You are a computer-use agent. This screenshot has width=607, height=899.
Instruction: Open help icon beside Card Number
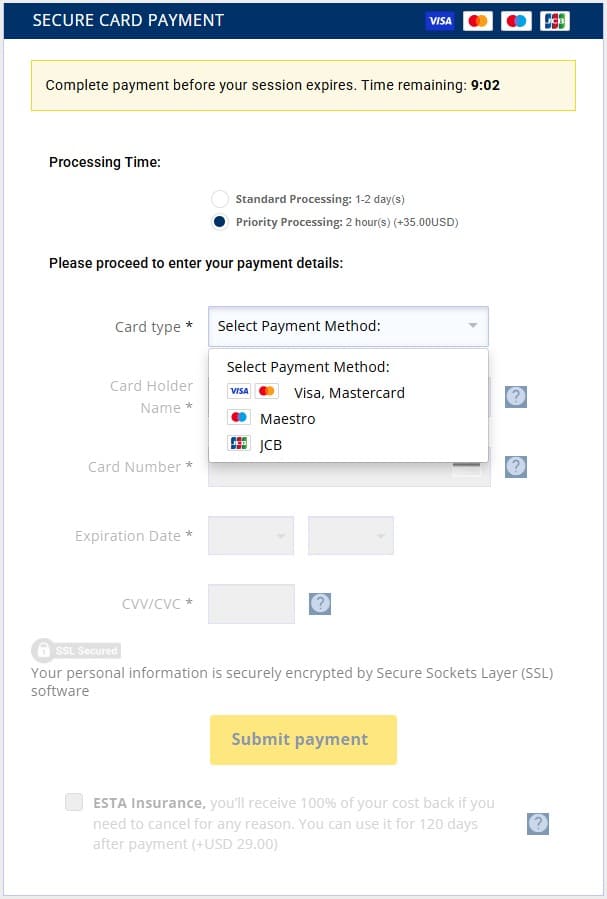[x=516, y=466]
